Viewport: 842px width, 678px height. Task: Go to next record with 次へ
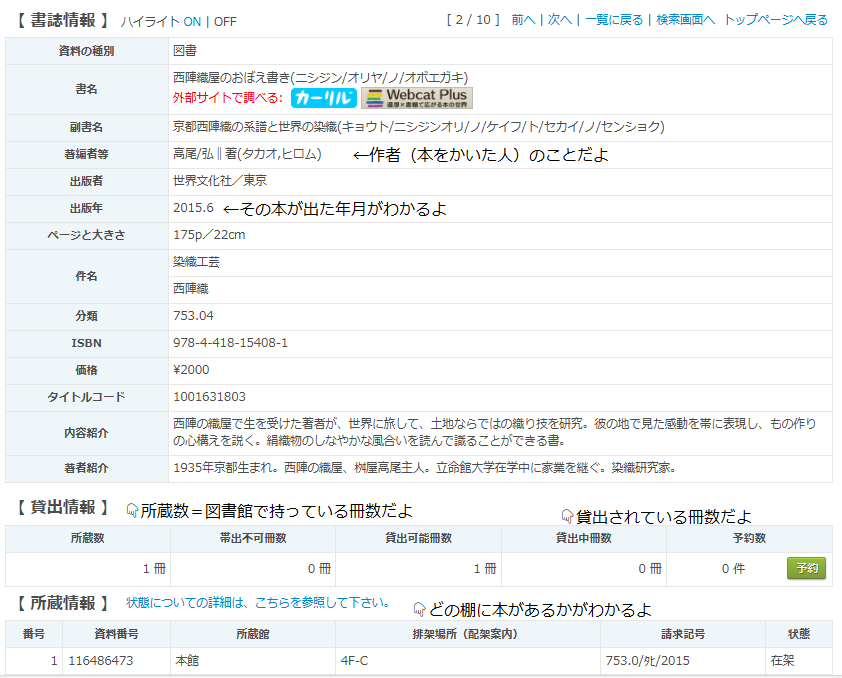click(x=559, y=20)
